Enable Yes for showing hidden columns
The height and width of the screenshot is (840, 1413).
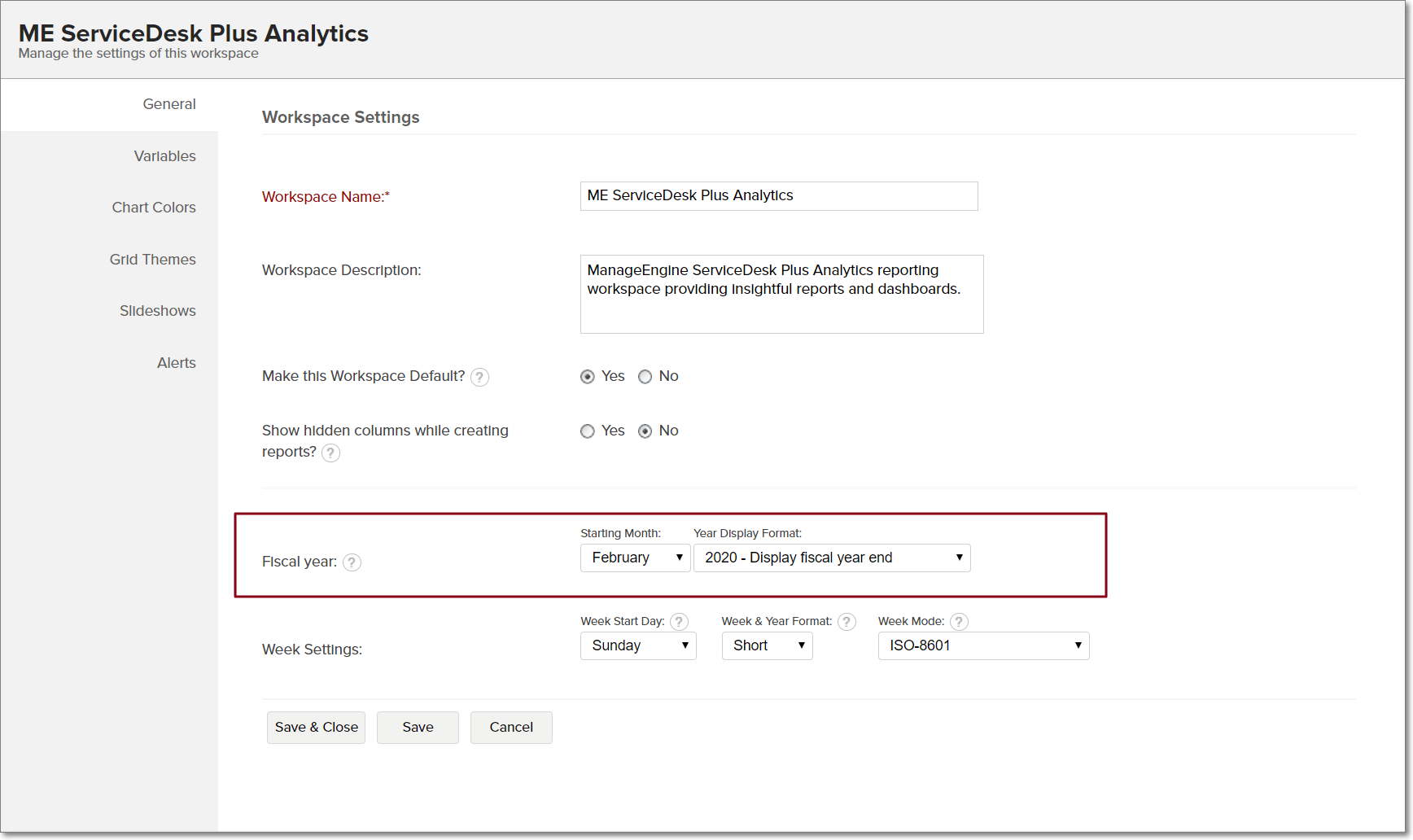(x=588, y=431)
